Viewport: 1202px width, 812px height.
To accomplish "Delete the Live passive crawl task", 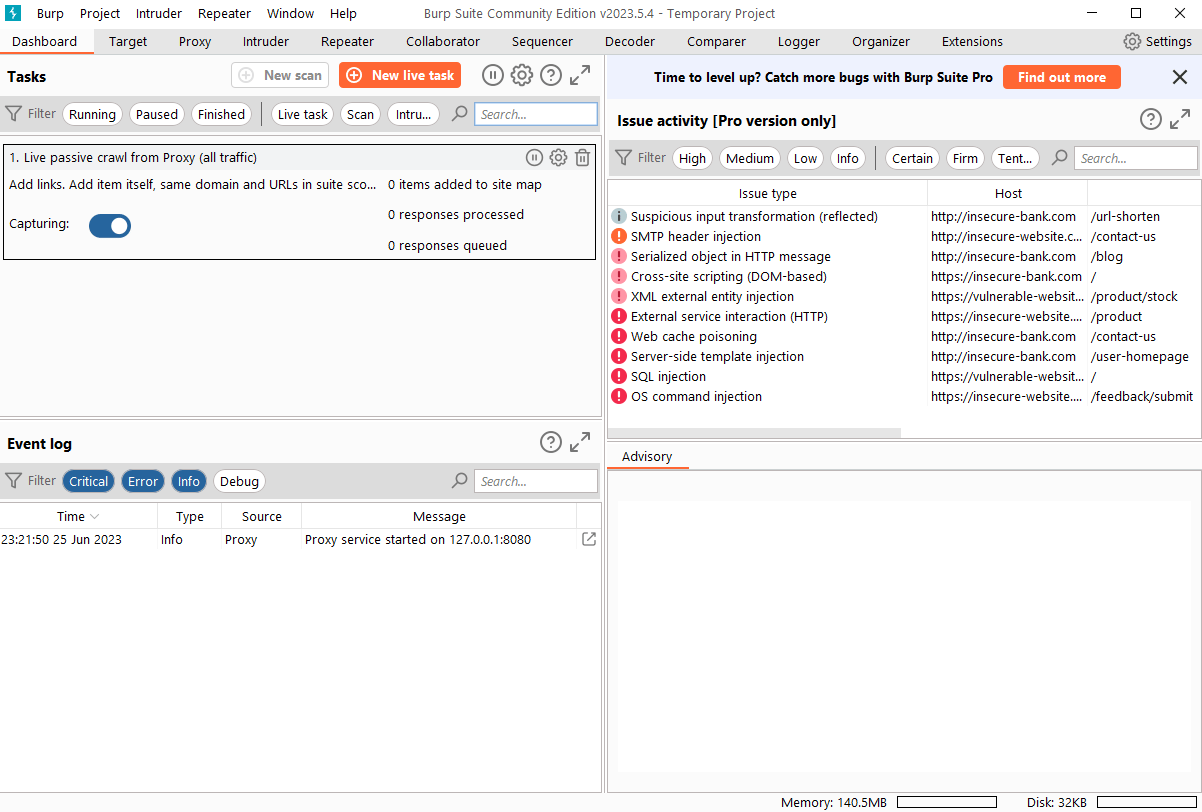I will 583,157.
